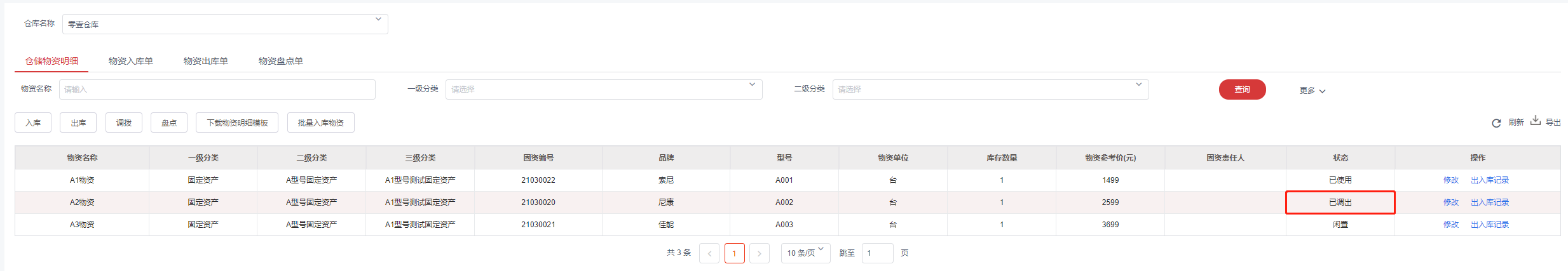Expand the 更多 filter options
Image resolution: width=1568 pixels, height=271 pixels.
tap(1312, 91)
